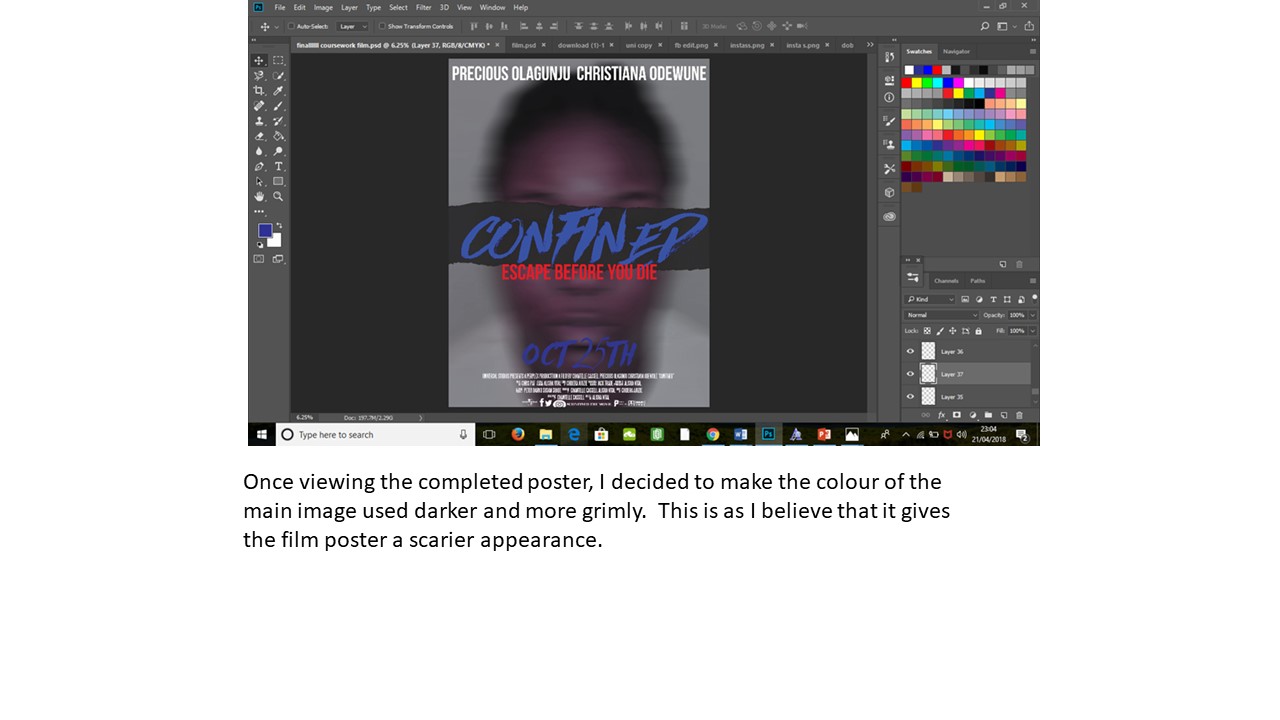This screenshot has width=1280, height=720.
Task: Switch to the Paths tab
Action: [978, 281]
